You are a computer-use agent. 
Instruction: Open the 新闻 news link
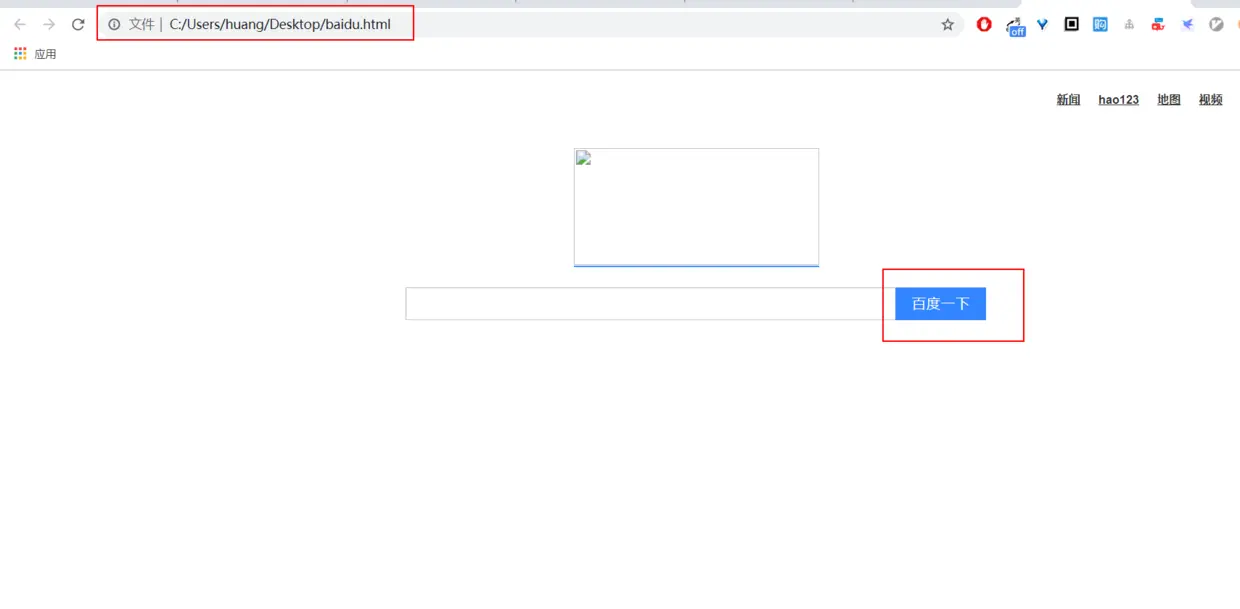tap(1067, 99)
